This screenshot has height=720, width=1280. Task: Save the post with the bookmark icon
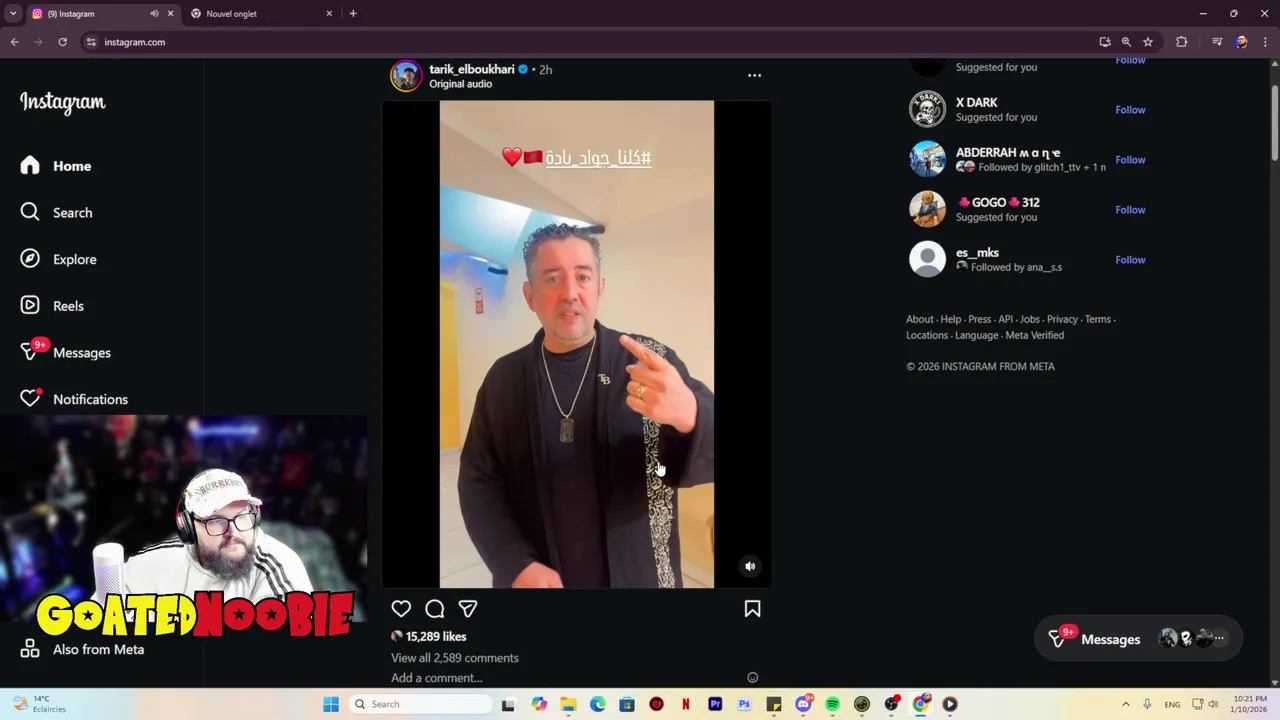[x=752, y=609]
